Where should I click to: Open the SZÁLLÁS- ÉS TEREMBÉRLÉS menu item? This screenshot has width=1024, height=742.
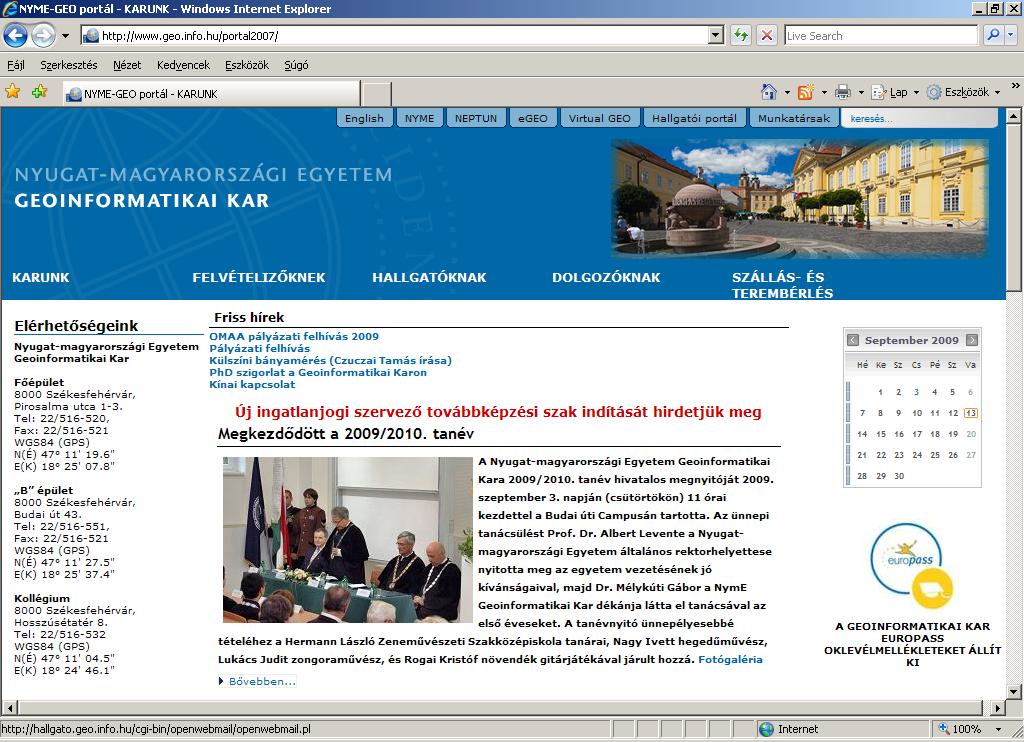point(782,285)
